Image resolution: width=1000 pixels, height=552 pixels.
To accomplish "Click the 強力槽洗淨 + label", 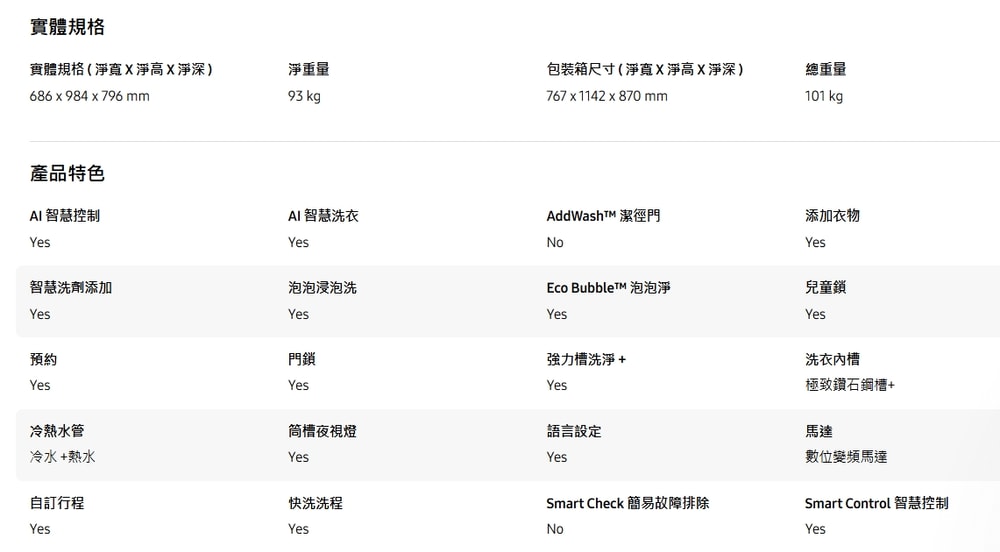I will [586, 359].
